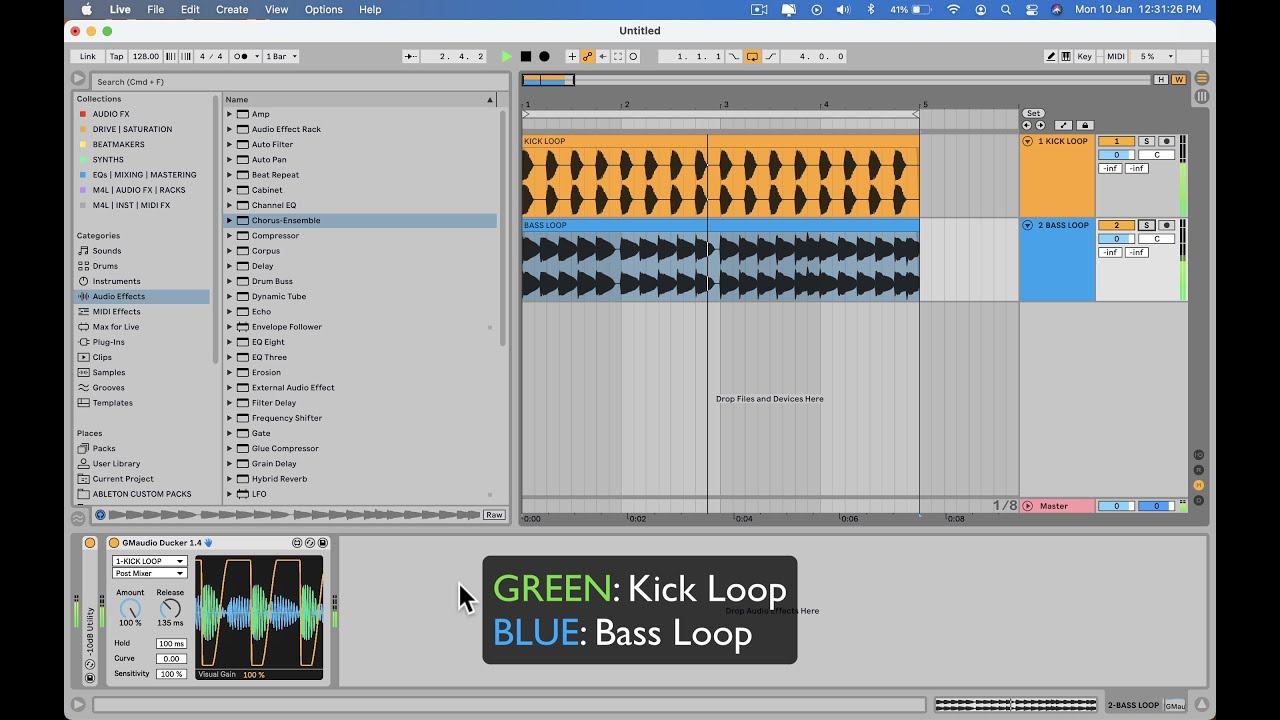Viewport: 1280px width, 720px height.
Task: Toggle Draw Mode pencil icon
Action: click(1051, 57)
